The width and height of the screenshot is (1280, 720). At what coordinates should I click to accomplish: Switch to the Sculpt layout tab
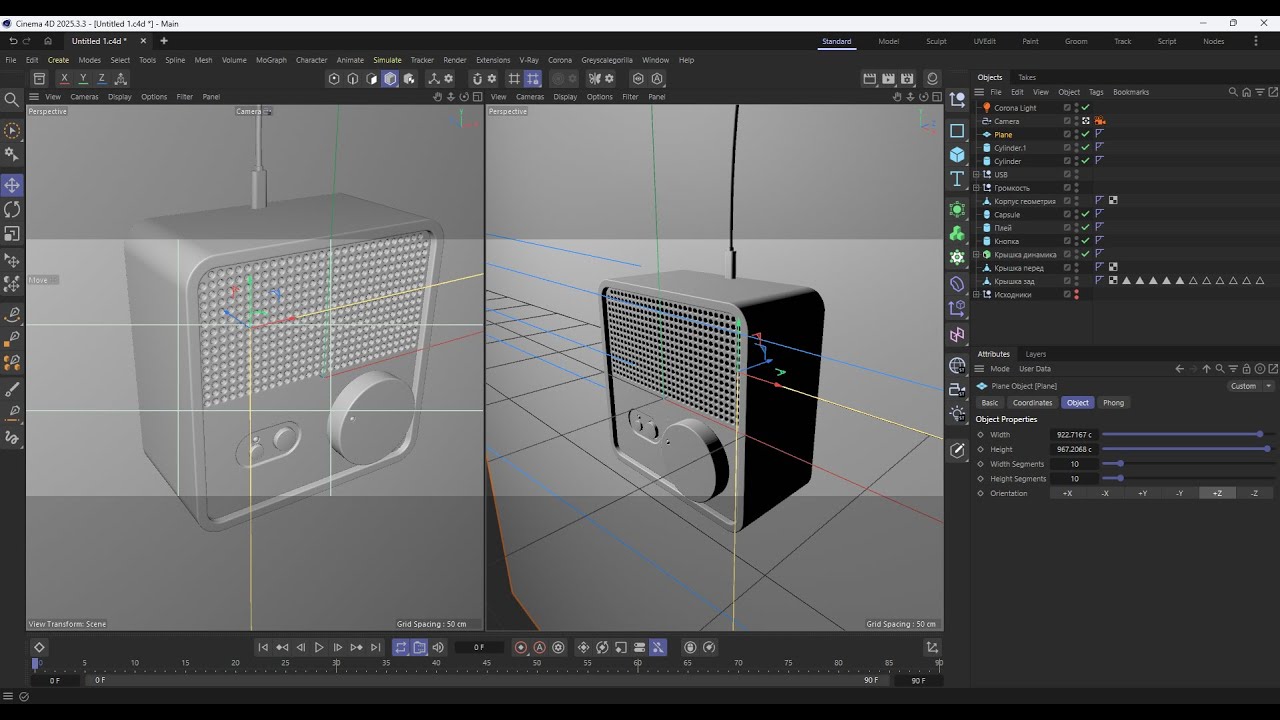point(936,41)
